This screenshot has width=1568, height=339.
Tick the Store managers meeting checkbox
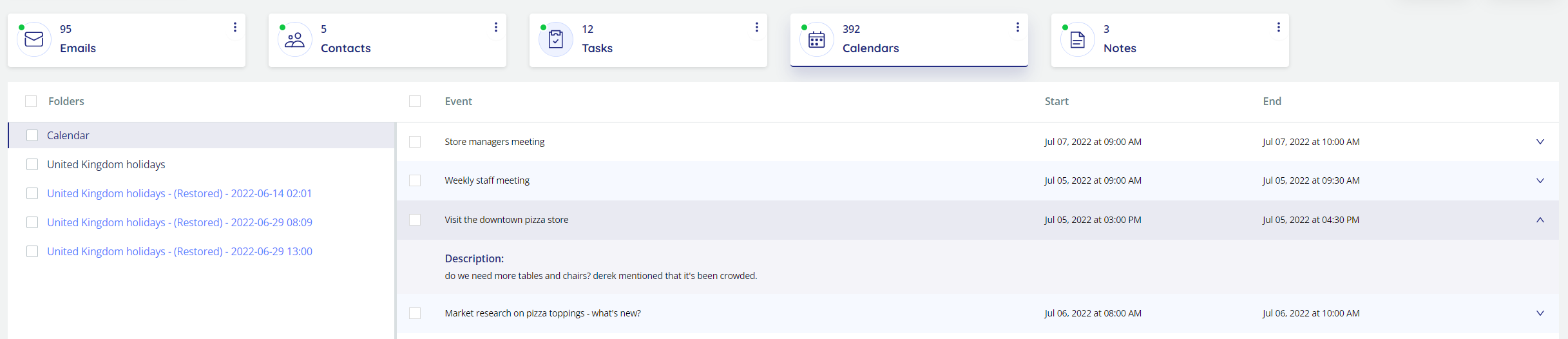pos(415,142)
